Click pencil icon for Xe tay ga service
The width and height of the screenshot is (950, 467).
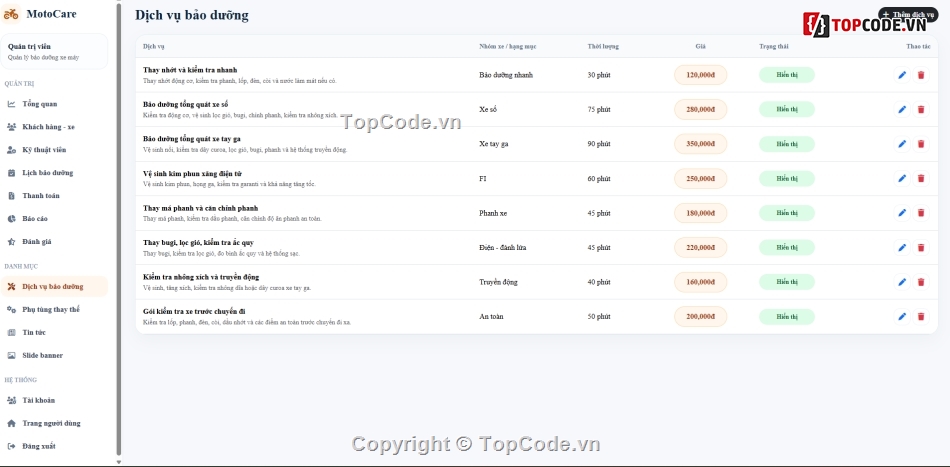pos(902,144)
